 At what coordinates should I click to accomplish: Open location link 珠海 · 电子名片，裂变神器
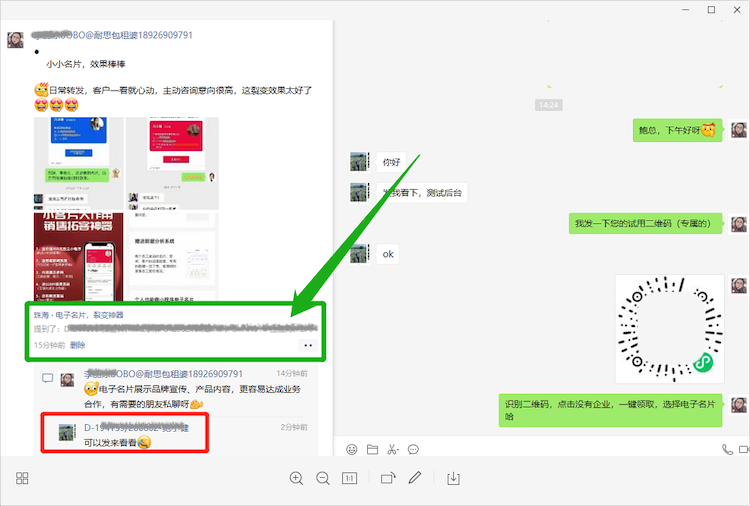(79, 315)
